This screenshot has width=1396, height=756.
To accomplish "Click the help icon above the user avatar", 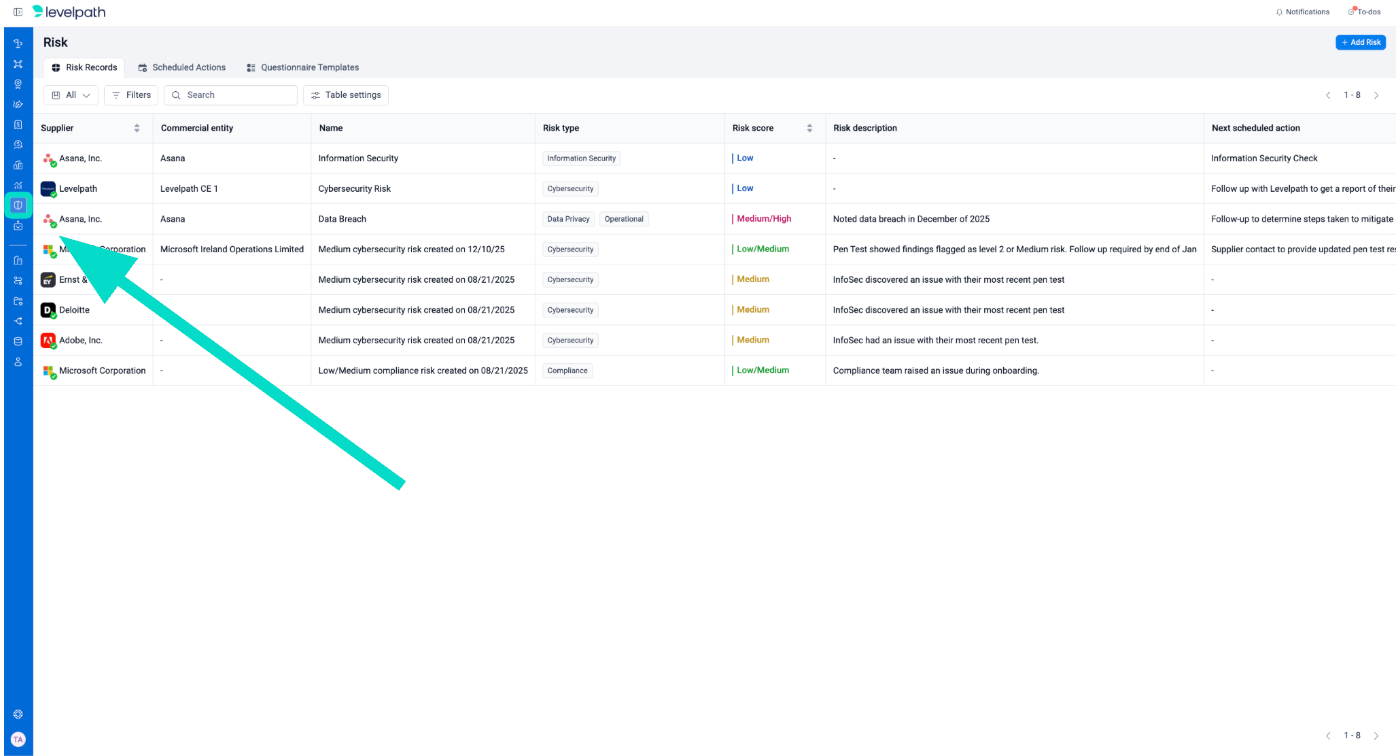I will [x=18, y=714].
